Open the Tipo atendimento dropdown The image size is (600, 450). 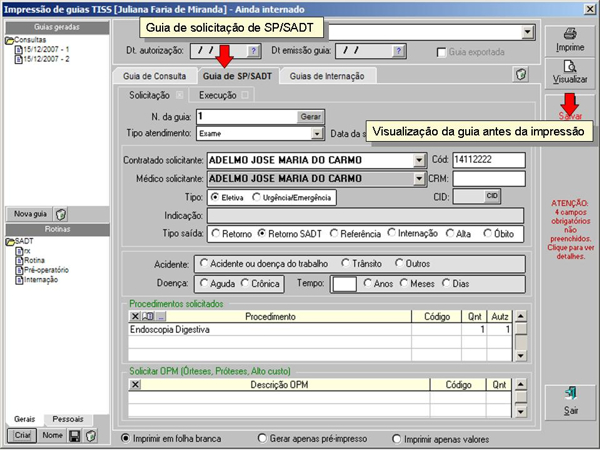(317, 133)
